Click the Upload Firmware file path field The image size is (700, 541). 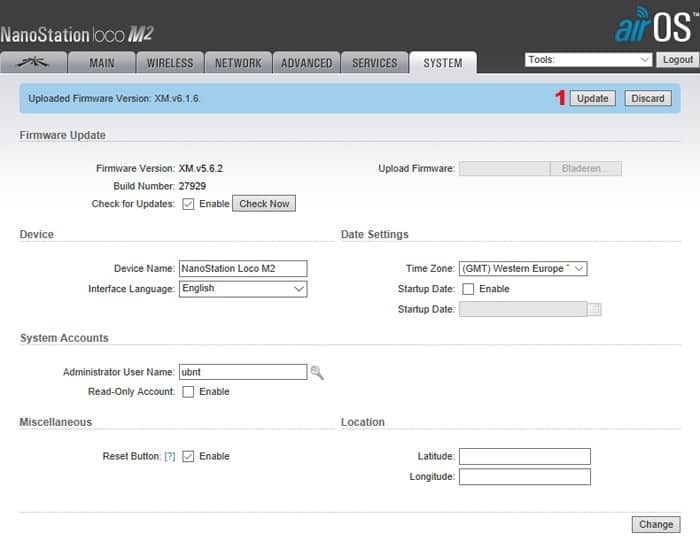click(504, 168)
